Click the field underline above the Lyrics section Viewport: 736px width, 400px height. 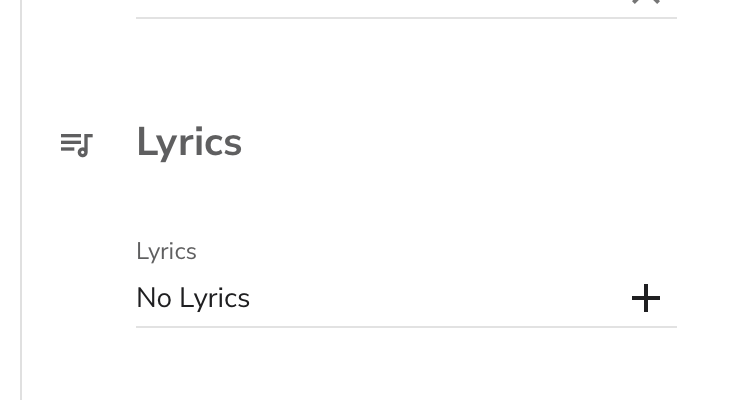(x=406, y=18)
